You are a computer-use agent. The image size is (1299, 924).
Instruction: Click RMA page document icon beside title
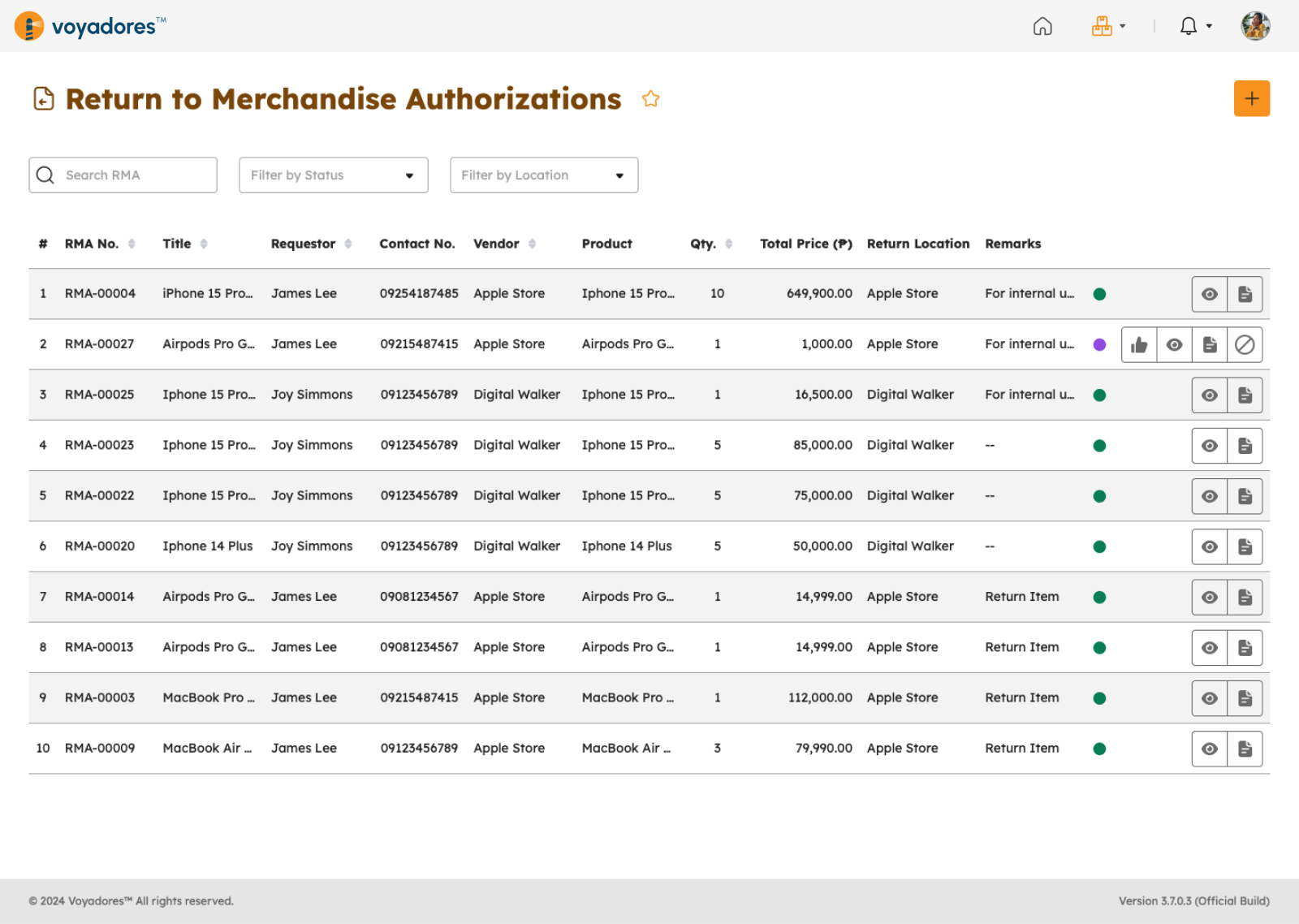point(44,99)
